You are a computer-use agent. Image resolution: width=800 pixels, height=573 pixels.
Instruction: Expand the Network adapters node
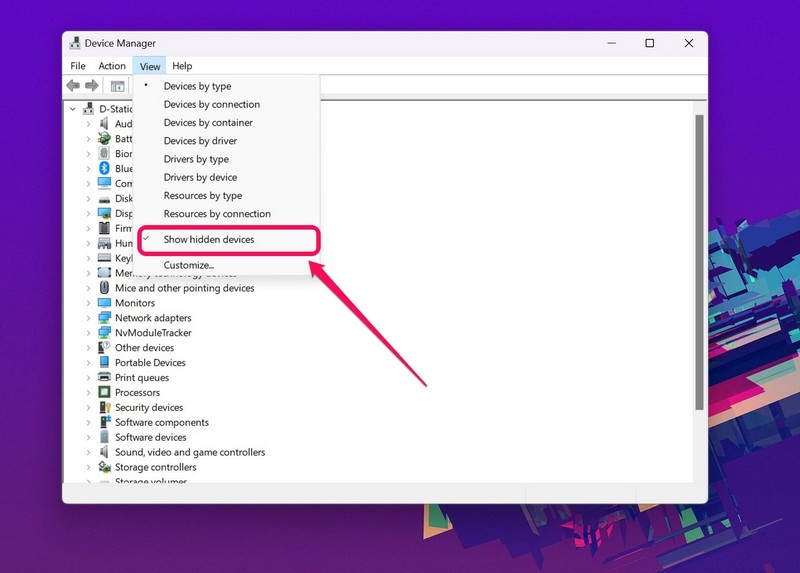click(x=88, y=318)
